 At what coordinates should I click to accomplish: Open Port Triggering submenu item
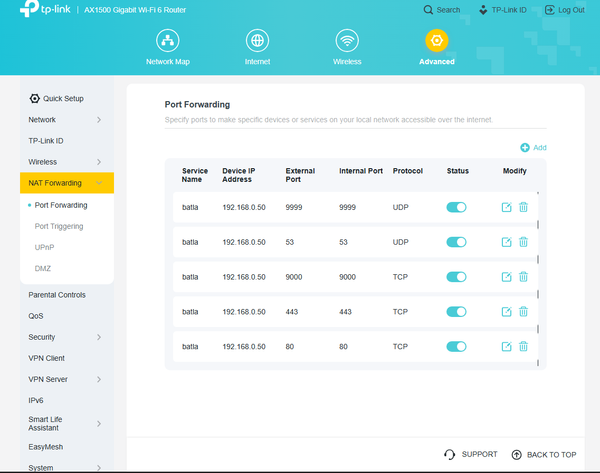click(59, 226)
